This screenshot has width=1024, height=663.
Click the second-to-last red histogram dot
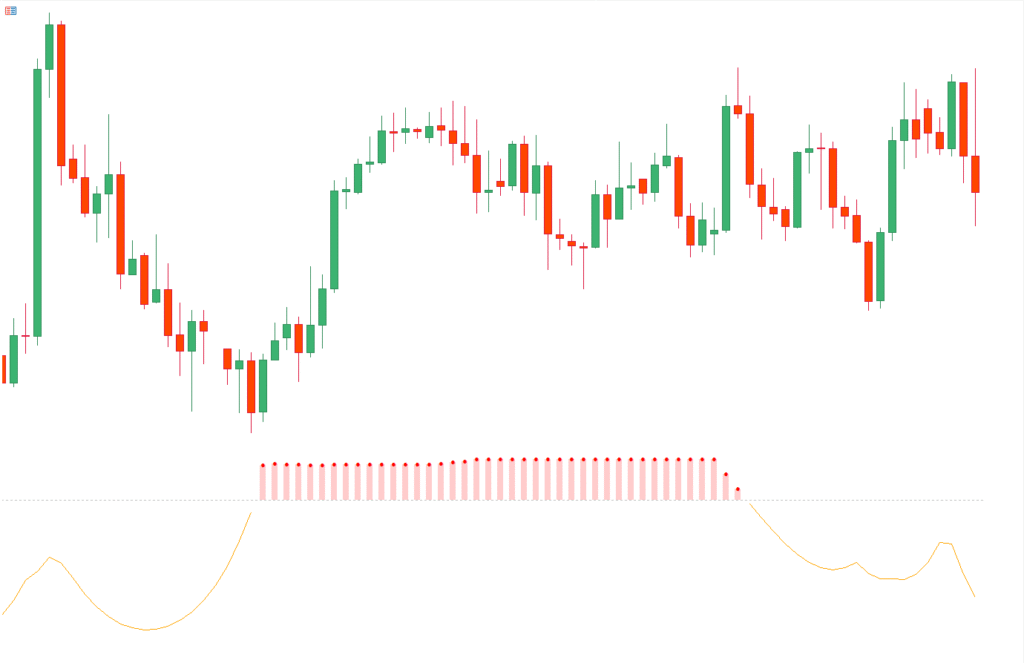[x=726, y=475]
